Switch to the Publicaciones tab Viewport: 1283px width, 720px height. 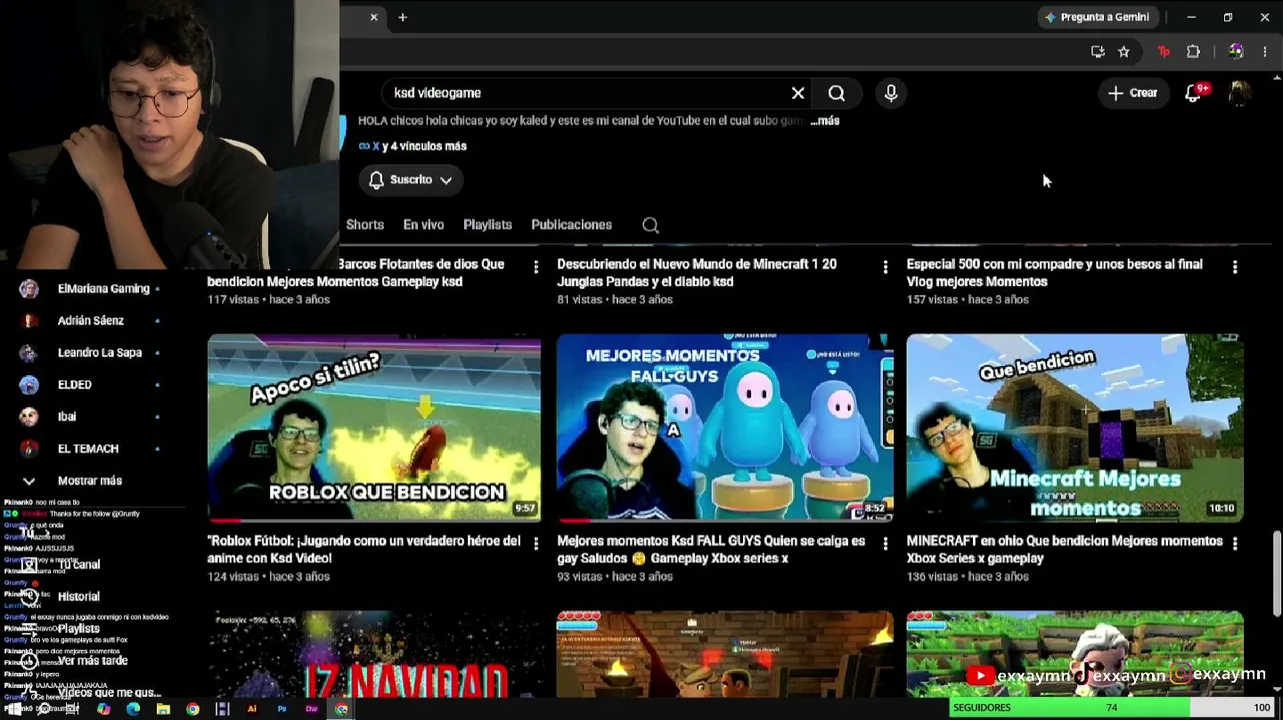point(572,225)
